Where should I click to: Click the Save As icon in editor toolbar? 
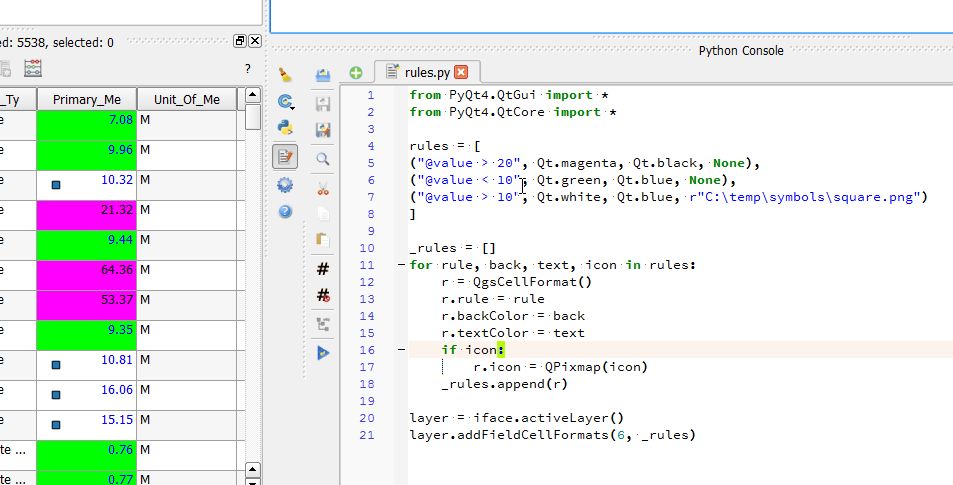[323, 130]
